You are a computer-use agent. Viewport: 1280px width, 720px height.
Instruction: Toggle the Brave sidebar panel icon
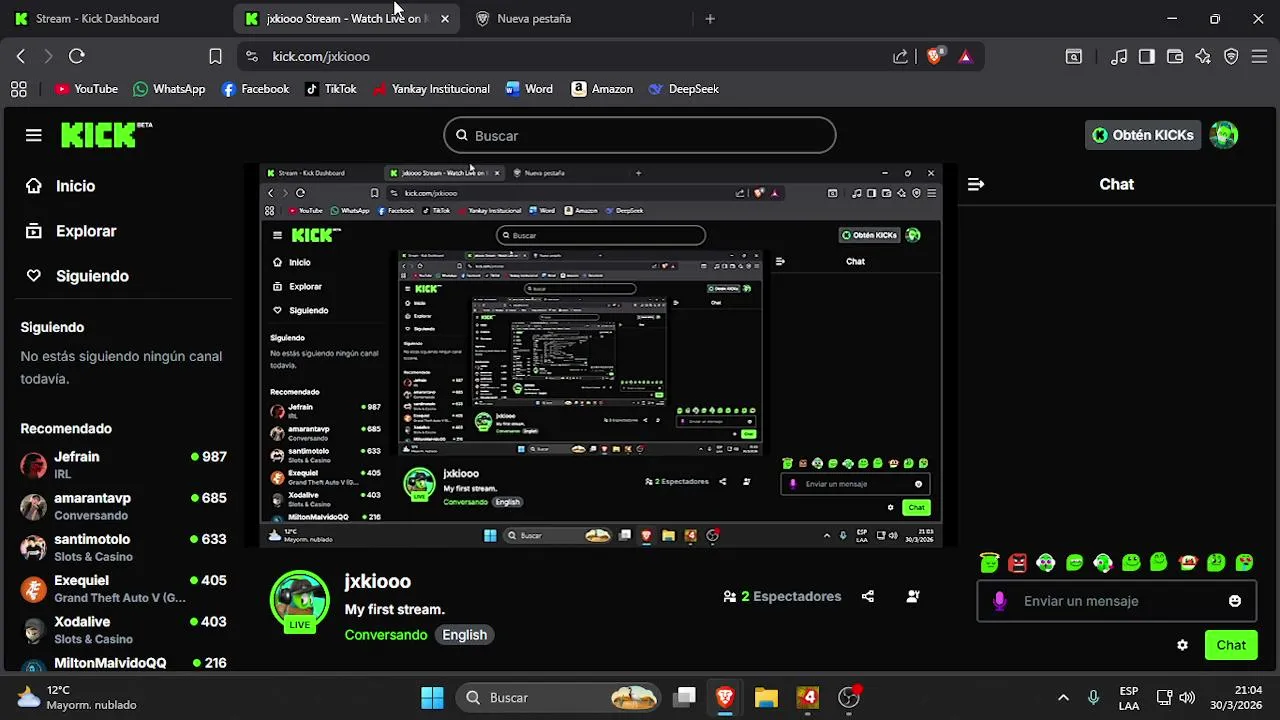tap(1147, 57)
